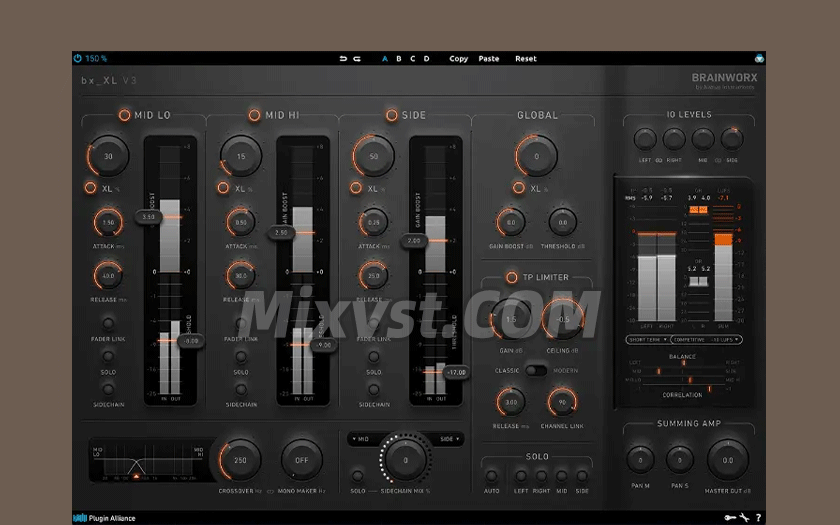Select preset slot D
Image resolution: width=840 pixels, height=525 pixels.
[x=426, y=59]
